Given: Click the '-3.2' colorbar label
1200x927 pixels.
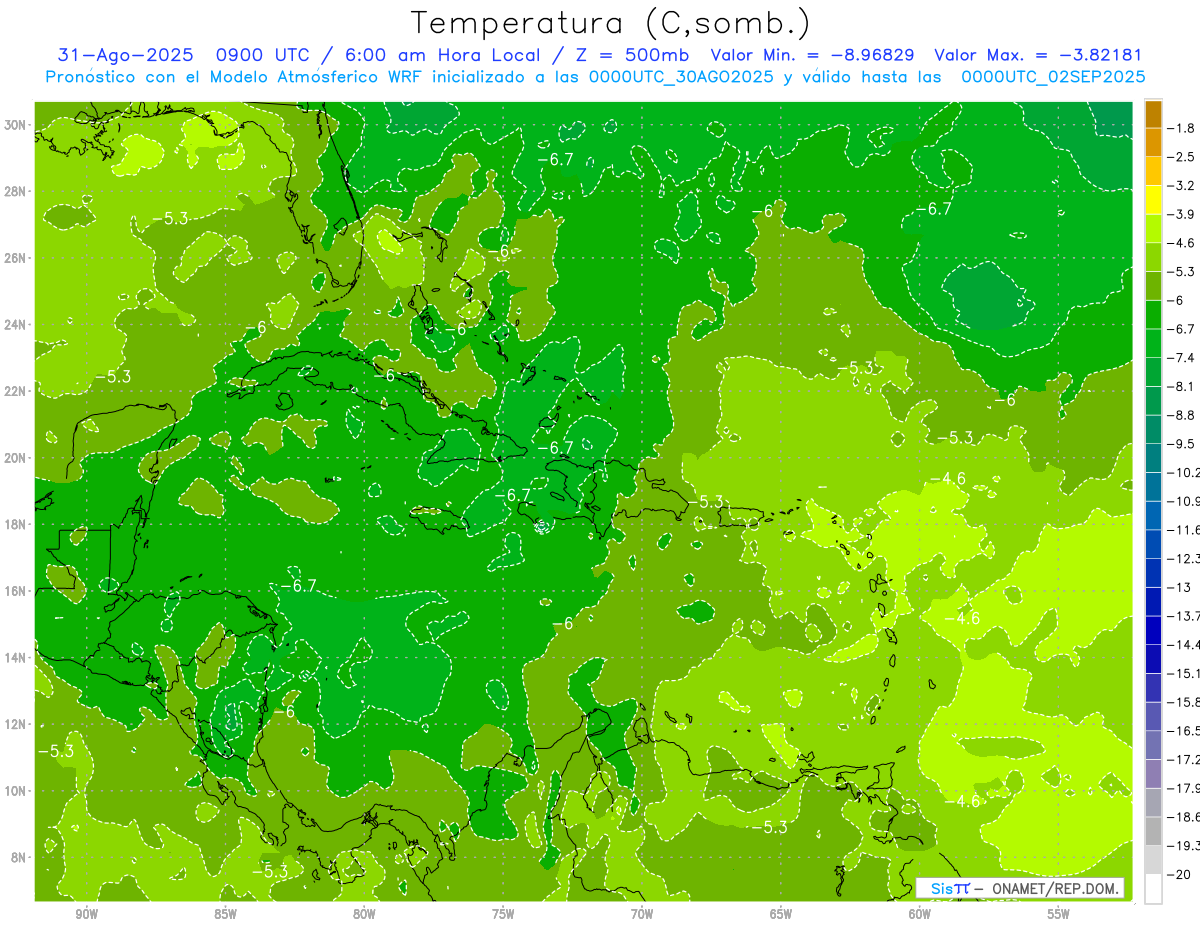Looking at the screenshot, I should [x=1181, y=186].
